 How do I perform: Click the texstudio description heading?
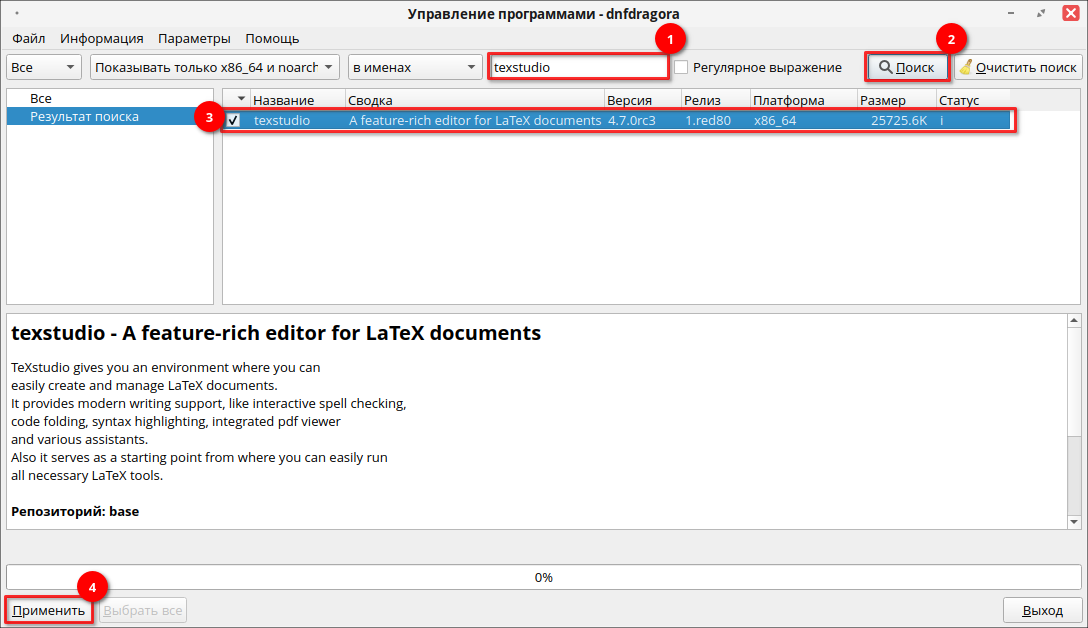click(x=275, y=333)
